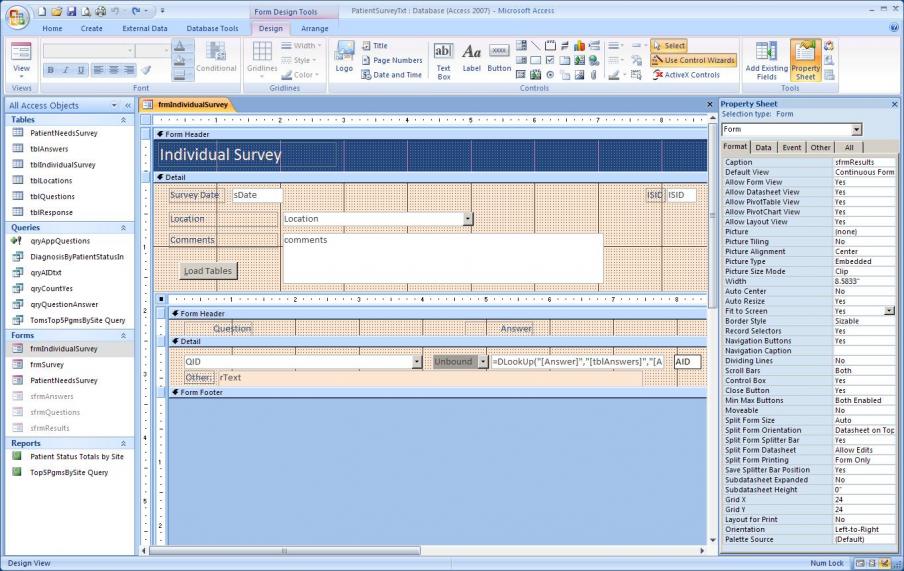The image size is (904, 571).
Task: Click the Open folder icon in quick access toolbar
Action: (56, 11)
